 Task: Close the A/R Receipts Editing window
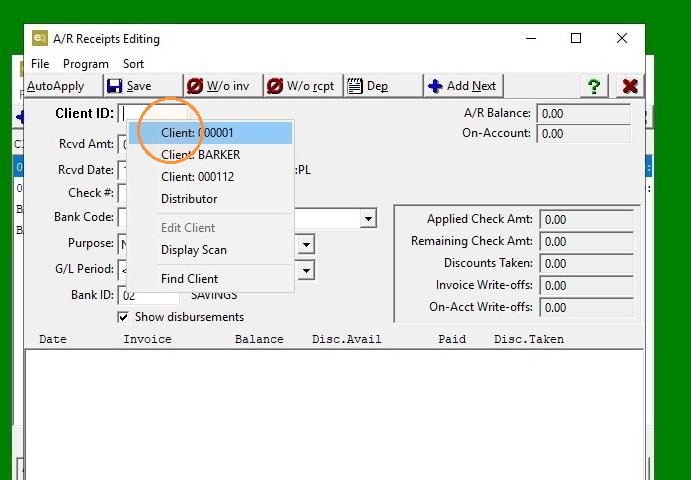(x=622, y=38)
